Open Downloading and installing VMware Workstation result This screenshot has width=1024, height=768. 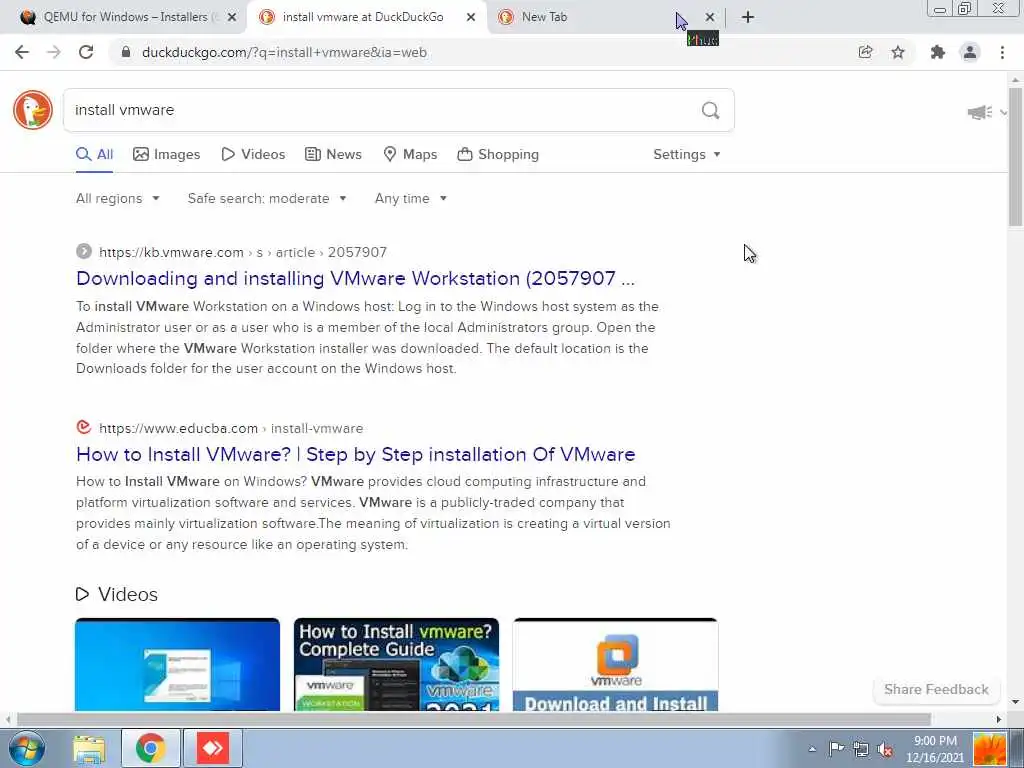click(x=355, y=278)
